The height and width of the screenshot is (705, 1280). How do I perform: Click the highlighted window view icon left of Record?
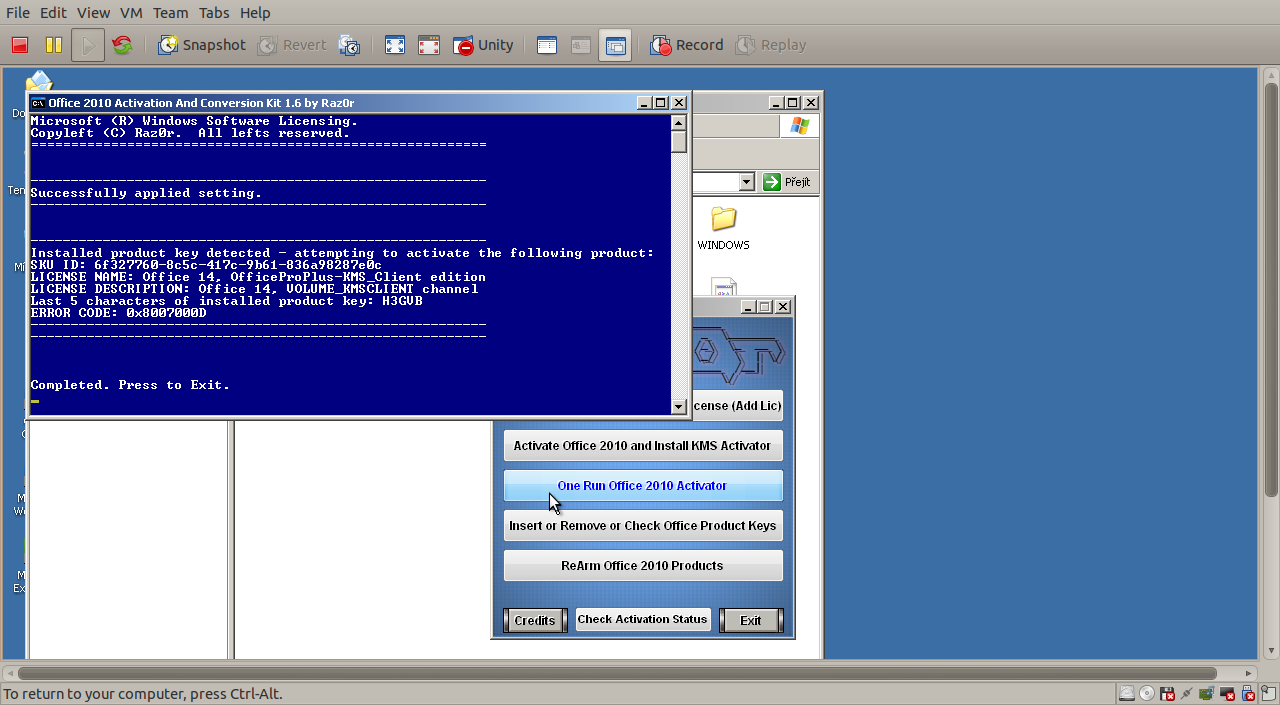pos(615,45)
